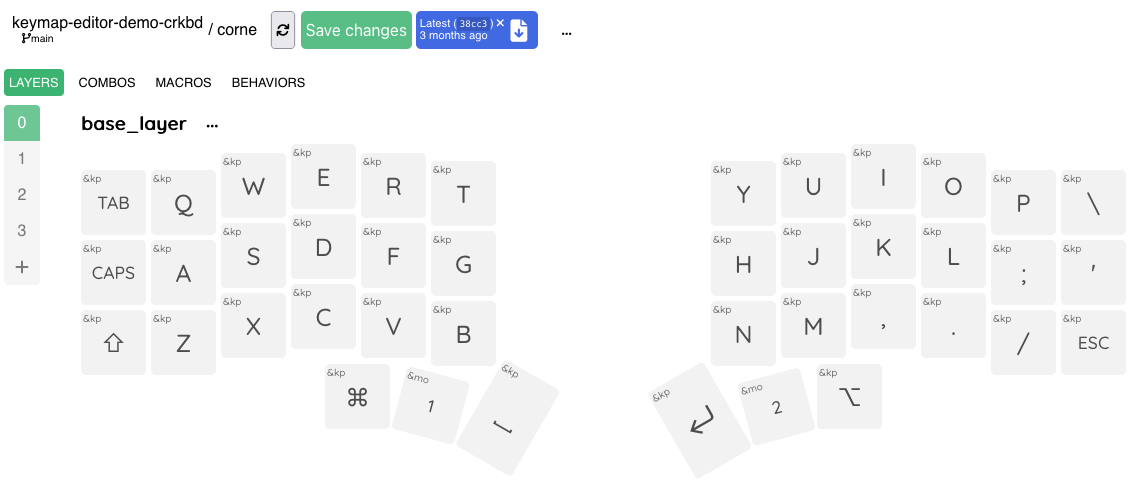
Task: Open the header more options ellipsis
Action: (566, 32)
